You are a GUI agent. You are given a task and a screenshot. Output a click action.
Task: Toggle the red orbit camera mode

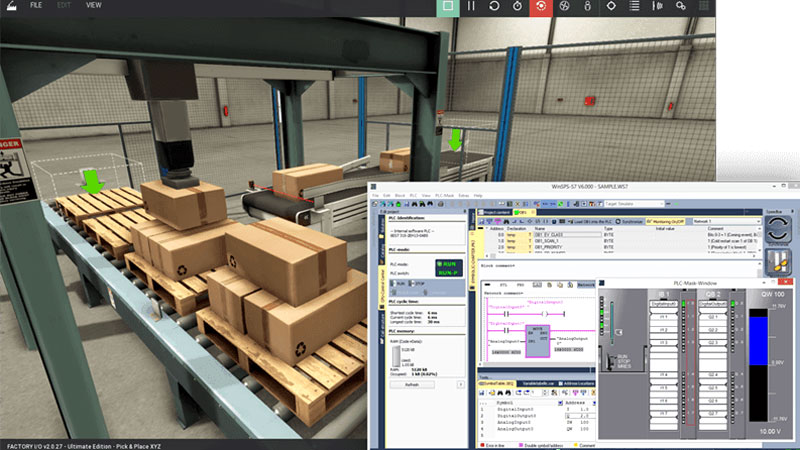click(x=541, y=6)
